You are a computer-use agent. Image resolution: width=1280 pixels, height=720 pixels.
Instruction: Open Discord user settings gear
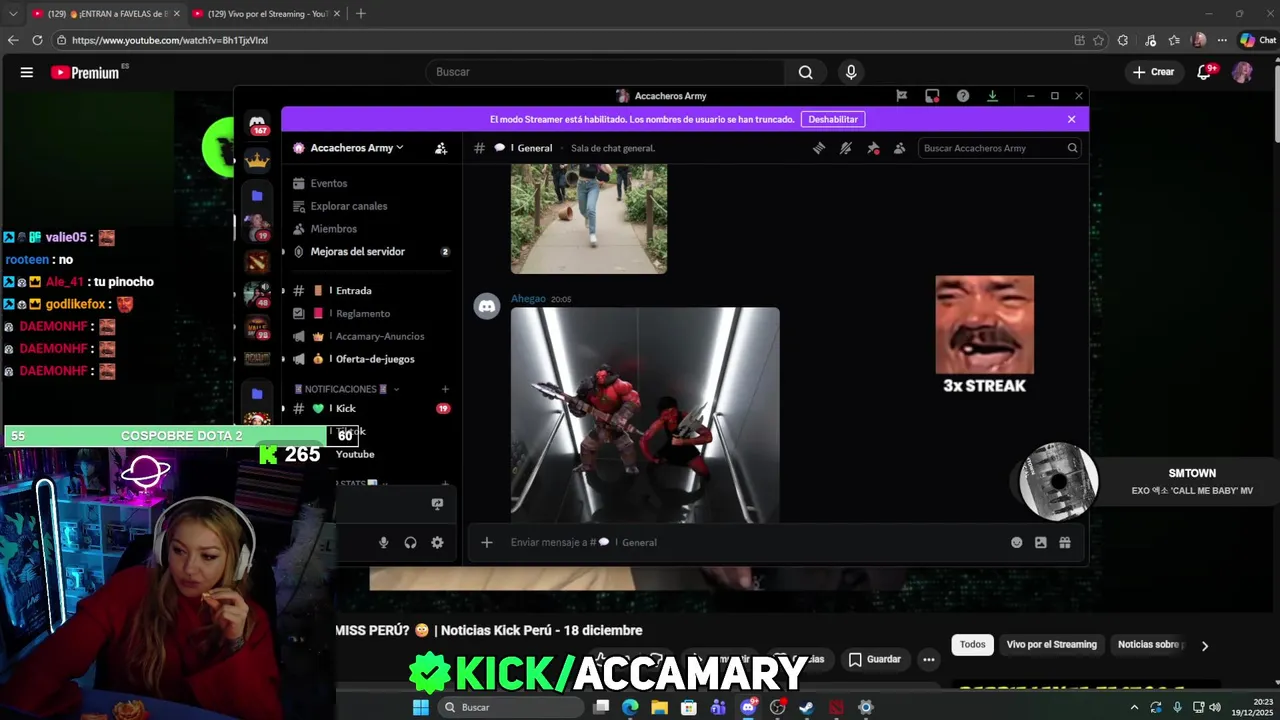[437, 542]
